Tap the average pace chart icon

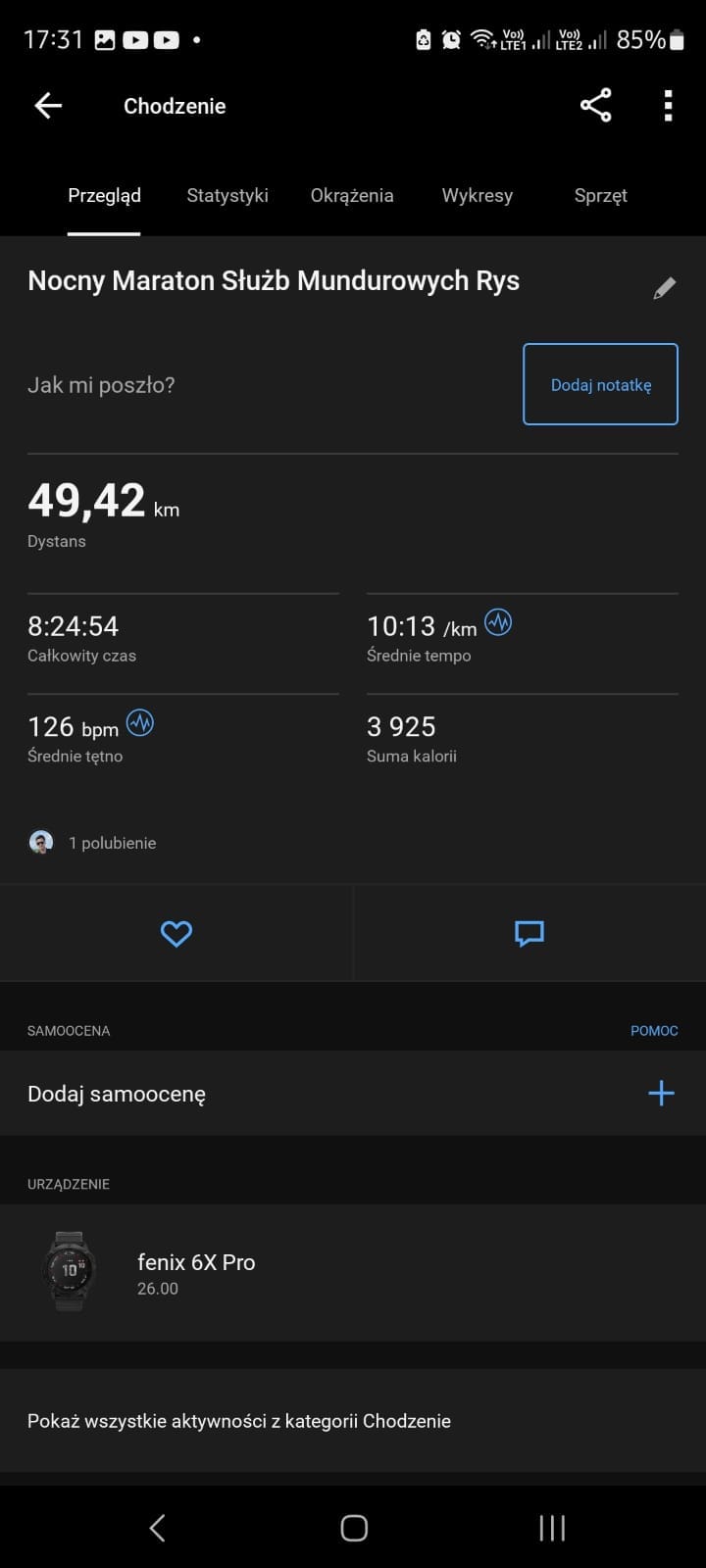498,623
